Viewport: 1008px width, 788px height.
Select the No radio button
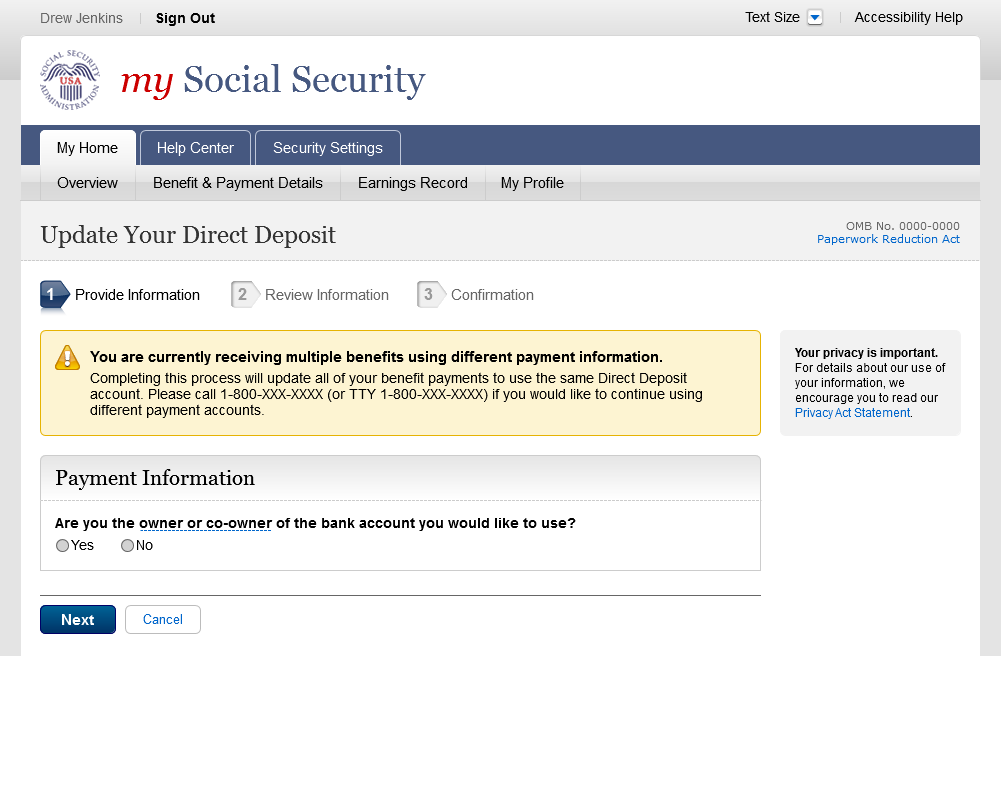click(x=127, y=546)
